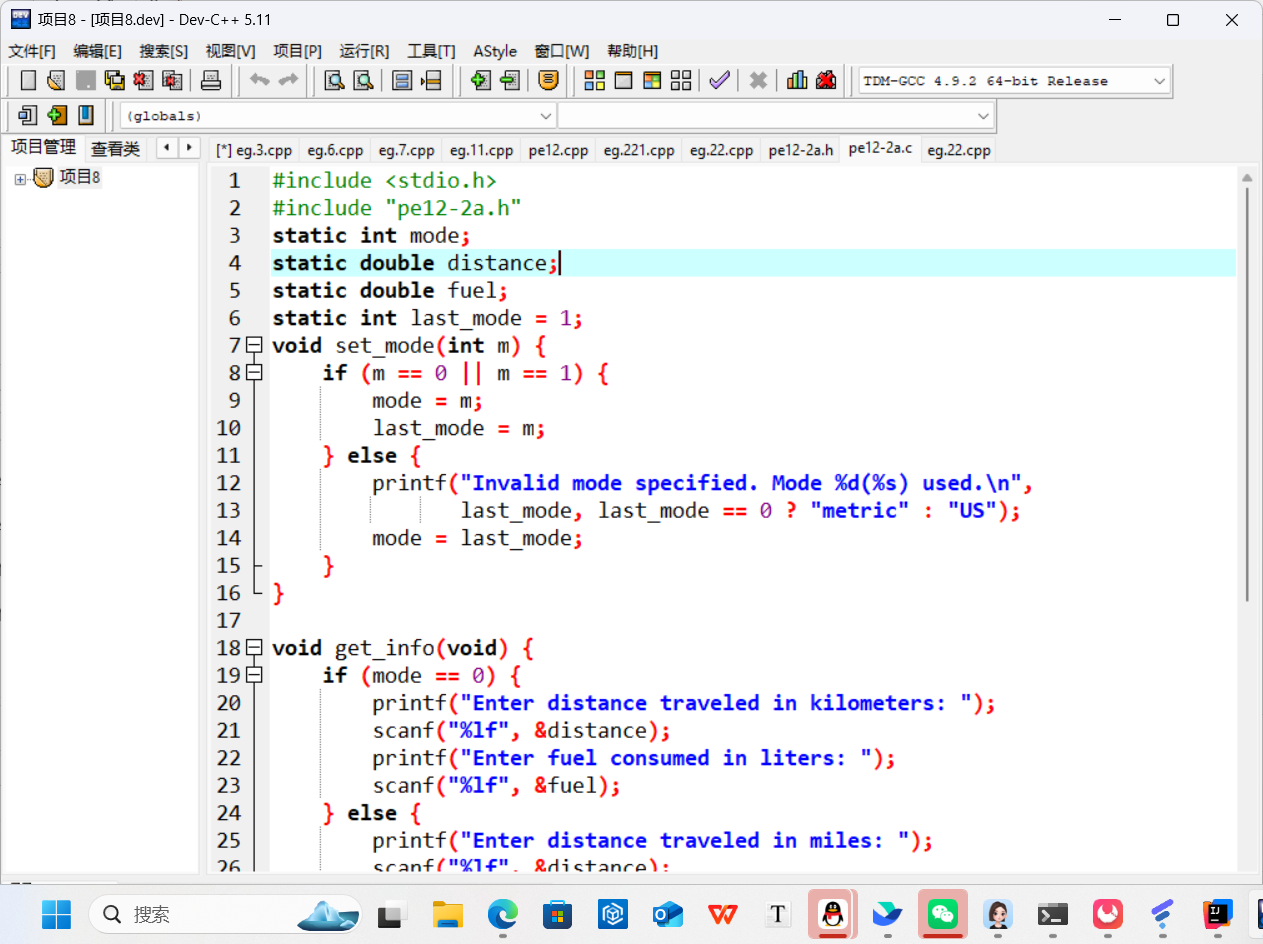Click the yellow Go to bookmark icon
Screen dimensions: 1263x944
547,81
